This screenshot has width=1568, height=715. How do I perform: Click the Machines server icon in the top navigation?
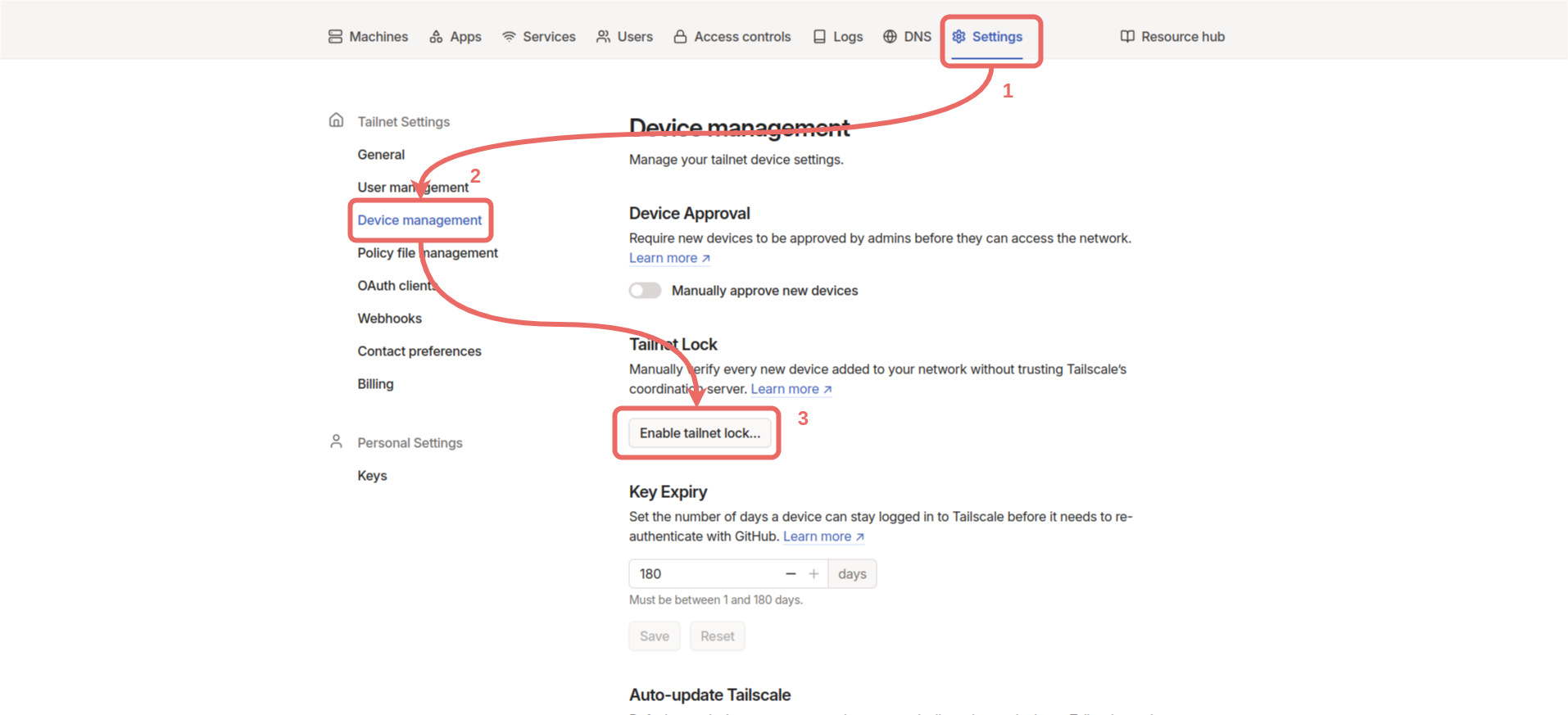[x=335, y=37]
